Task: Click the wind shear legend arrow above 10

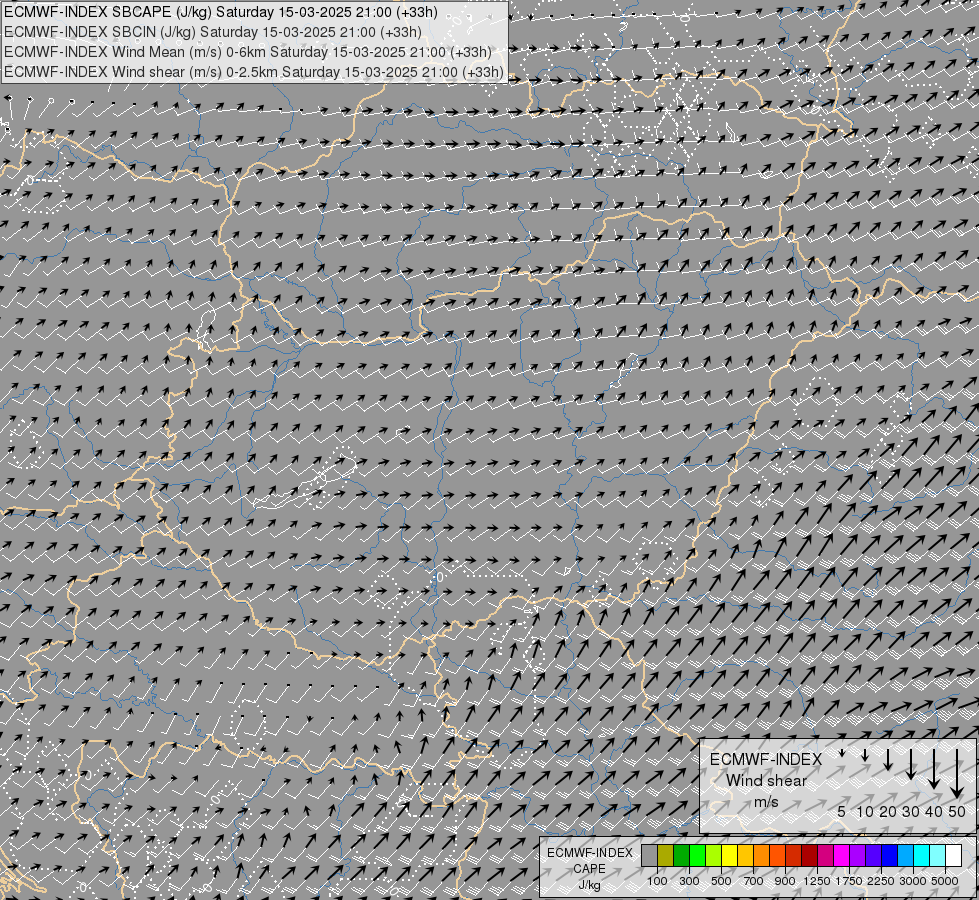Action: coord(865,756)
